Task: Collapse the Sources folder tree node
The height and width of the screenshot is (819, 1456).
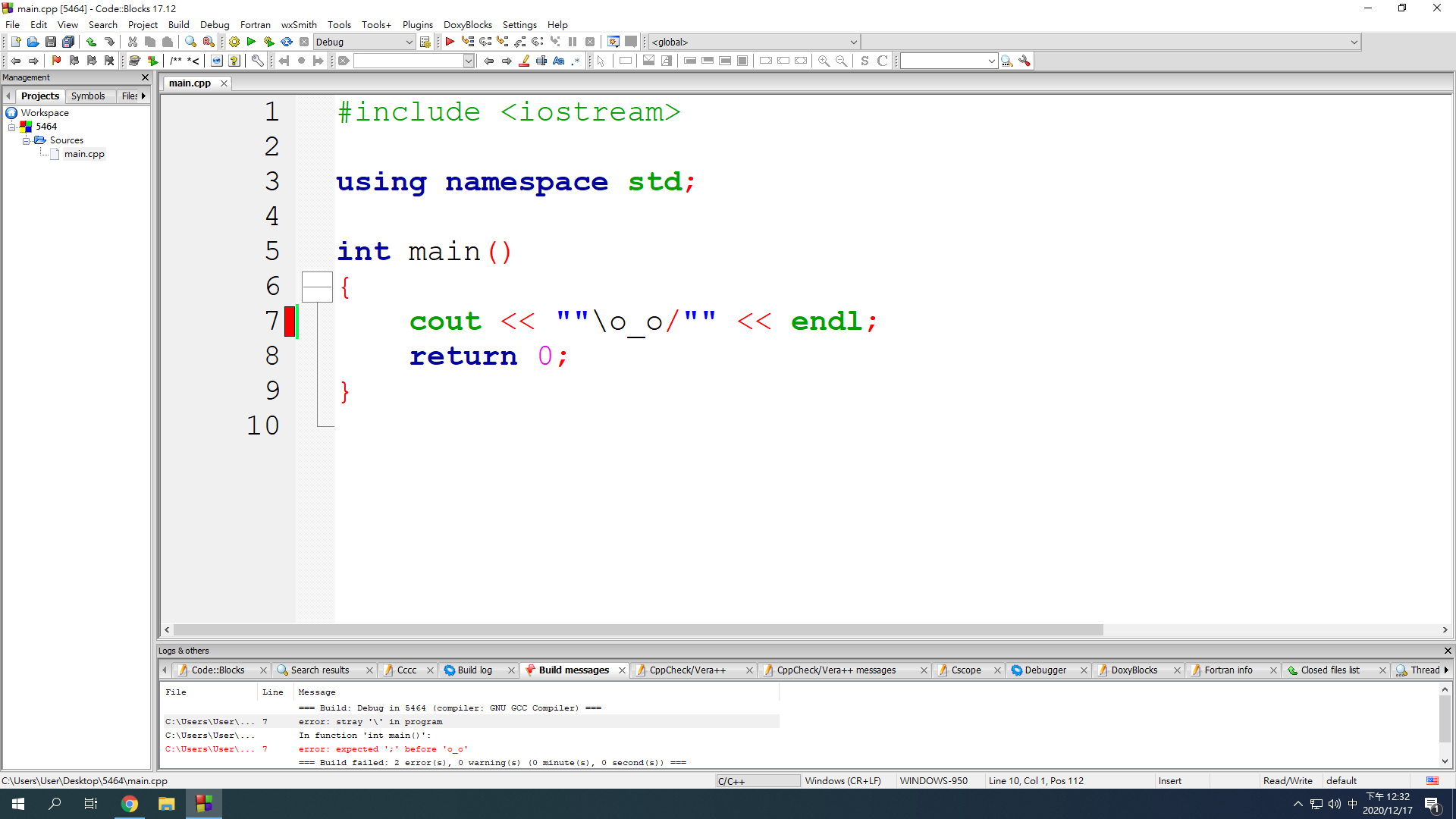Action: pyautogui.click(x=26, y=141)
